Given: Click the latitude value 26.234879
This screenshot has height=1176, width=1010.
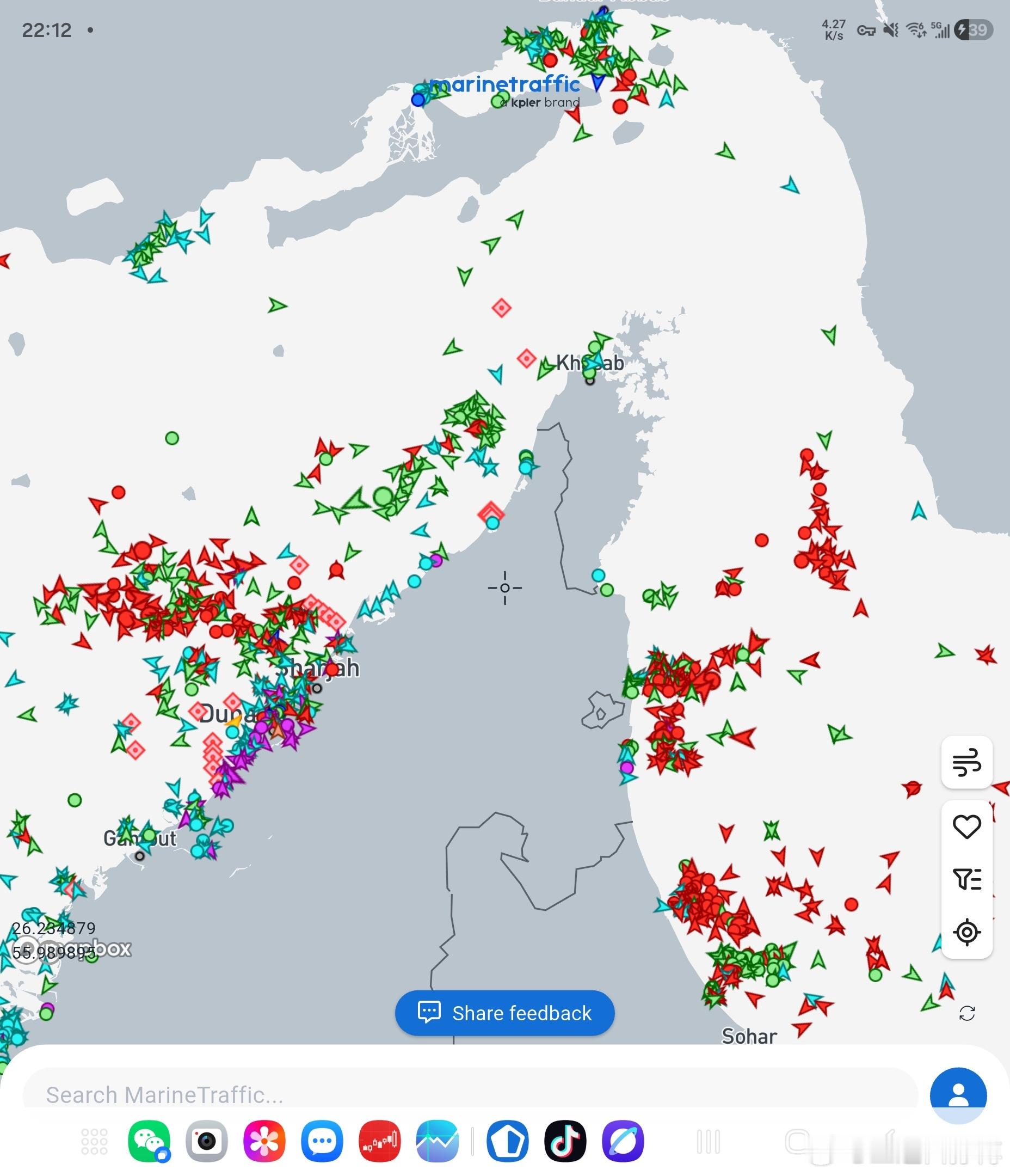Looking at the screenshot, I should coord(54,928).
